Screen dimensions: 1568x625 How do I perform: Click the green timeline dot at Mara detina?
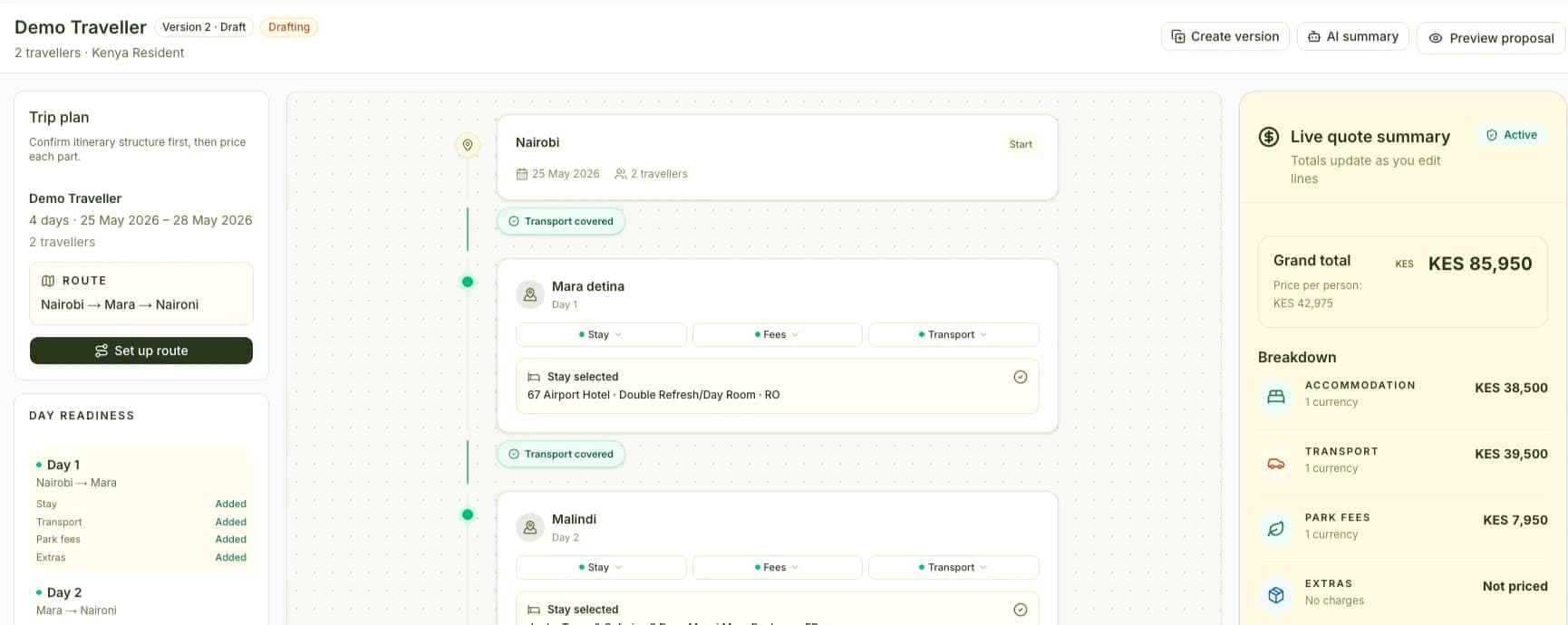point(468,282)
